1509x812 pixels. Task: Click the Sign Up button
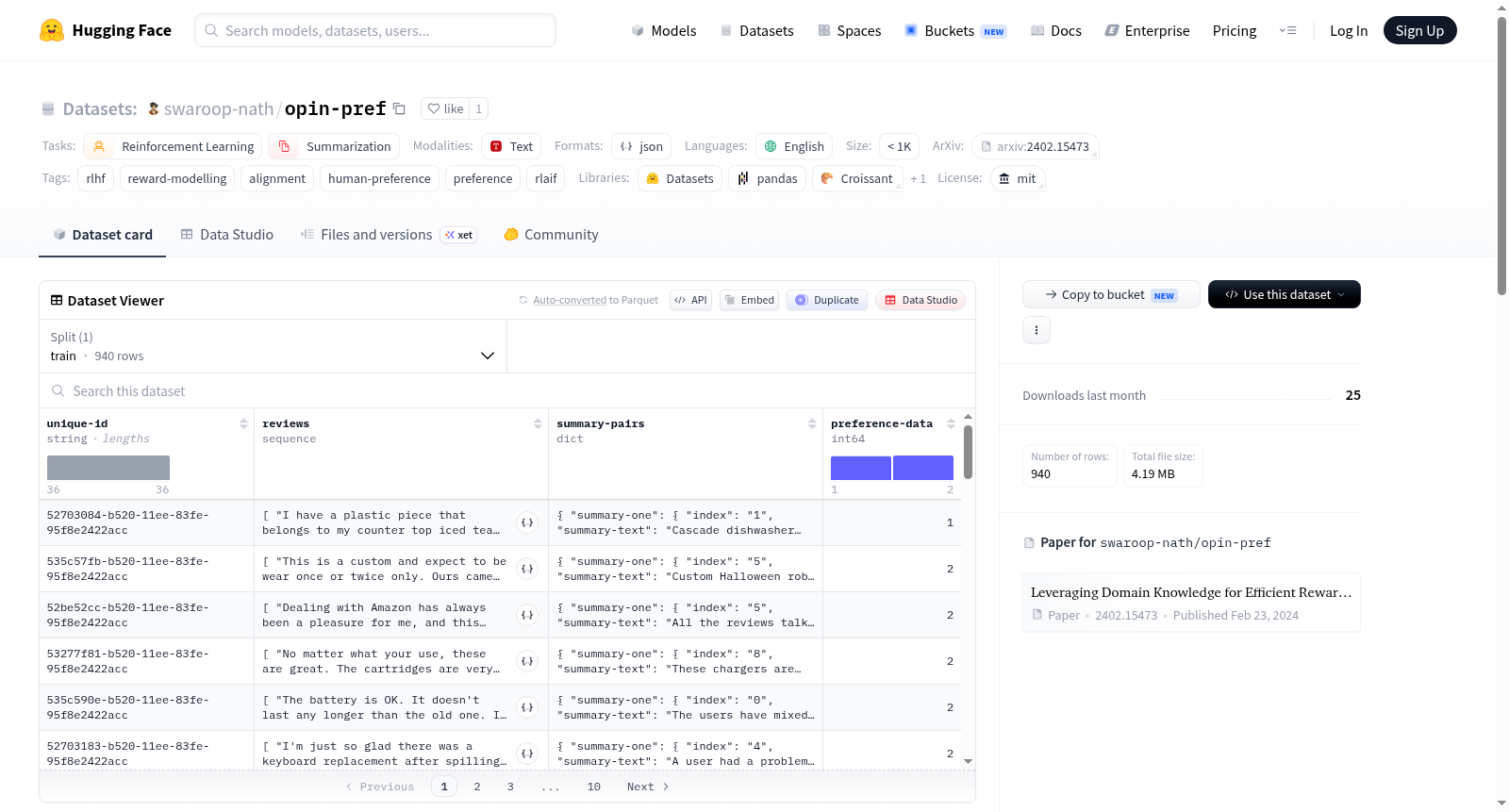[1419, 30]
